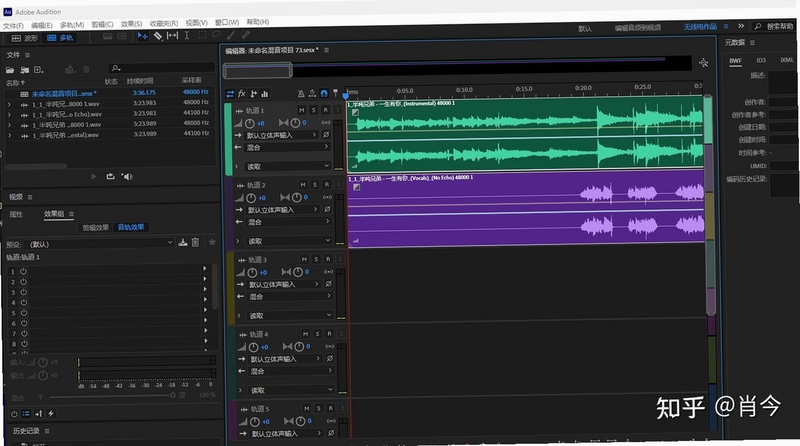The width and height of the screenshot is (800, 446).
Task: Open the preset dropdown in effects rack
Action: pos(101,244)
